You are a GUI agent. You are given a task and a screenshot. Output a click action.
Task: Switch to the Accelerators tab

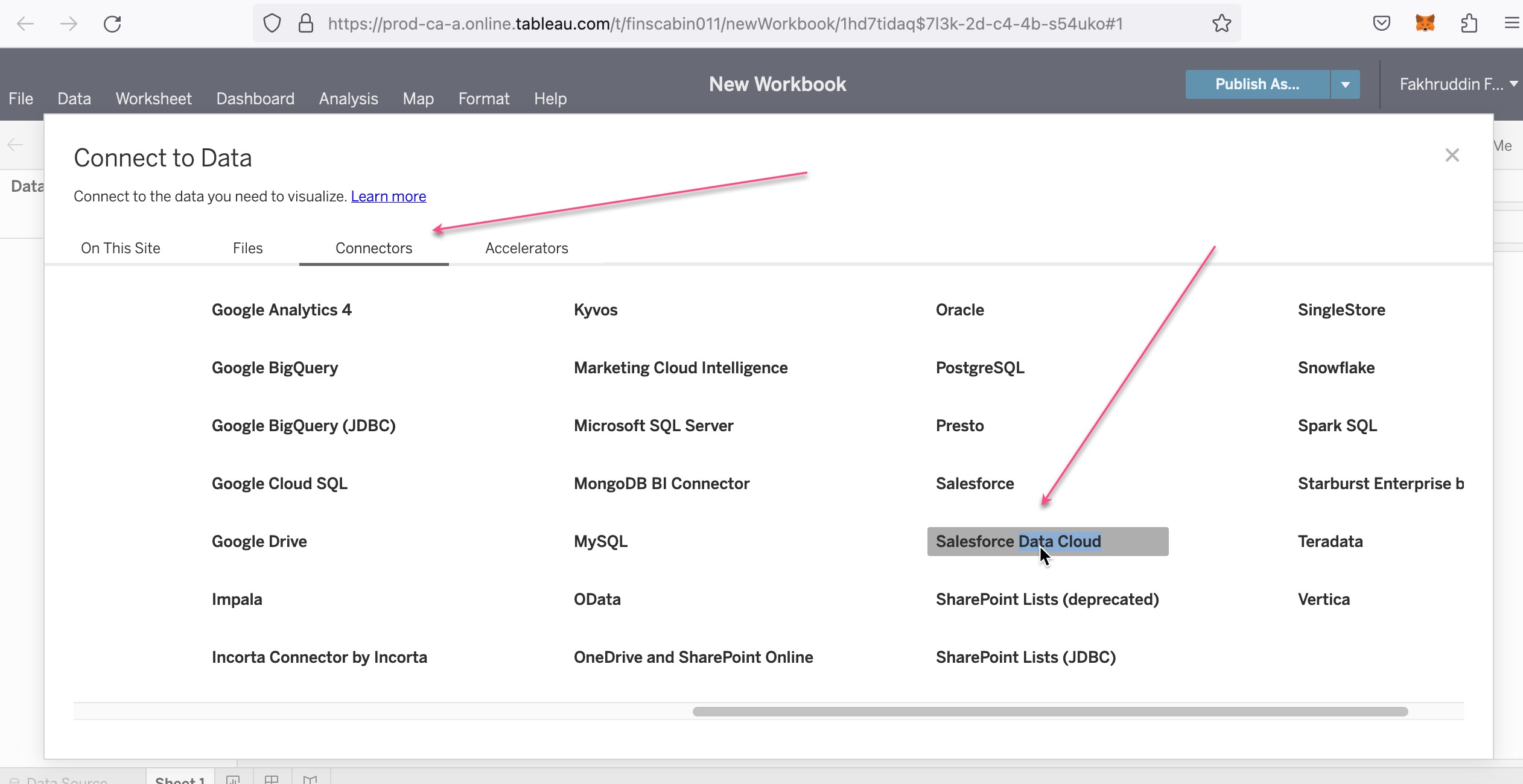(x=527, y=248)
